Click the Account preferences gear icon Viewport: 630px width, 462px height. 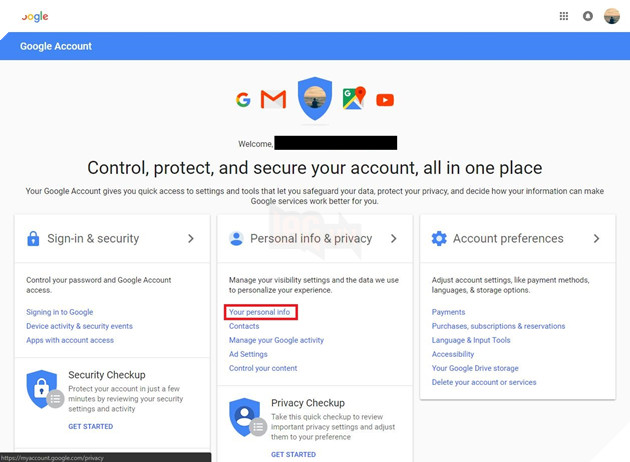tap(439, 238)
